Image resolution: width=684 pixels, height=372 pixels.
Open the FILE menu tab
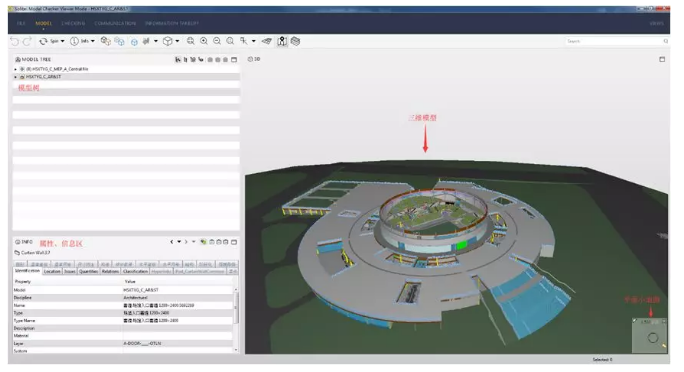point(21,23)
